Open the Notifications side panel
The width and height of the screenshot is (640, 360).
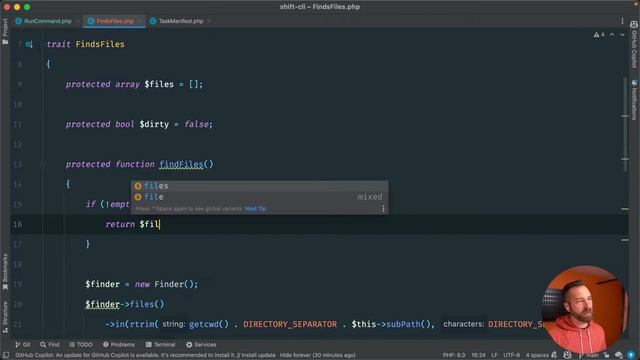pyautogui.click(x=634, y=100)
